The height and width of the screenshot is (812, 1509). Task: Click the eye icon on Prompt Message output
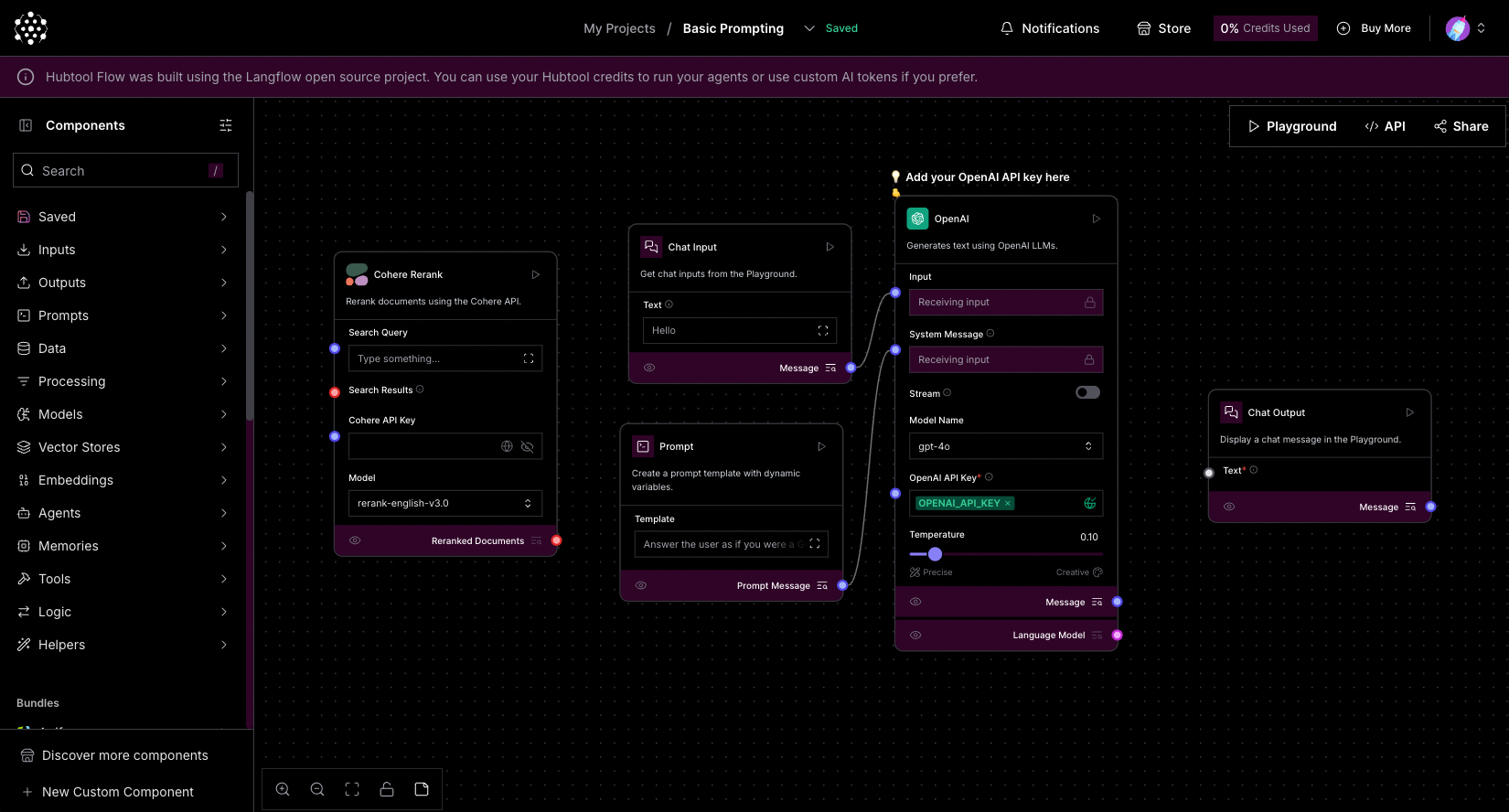[641, 585]
